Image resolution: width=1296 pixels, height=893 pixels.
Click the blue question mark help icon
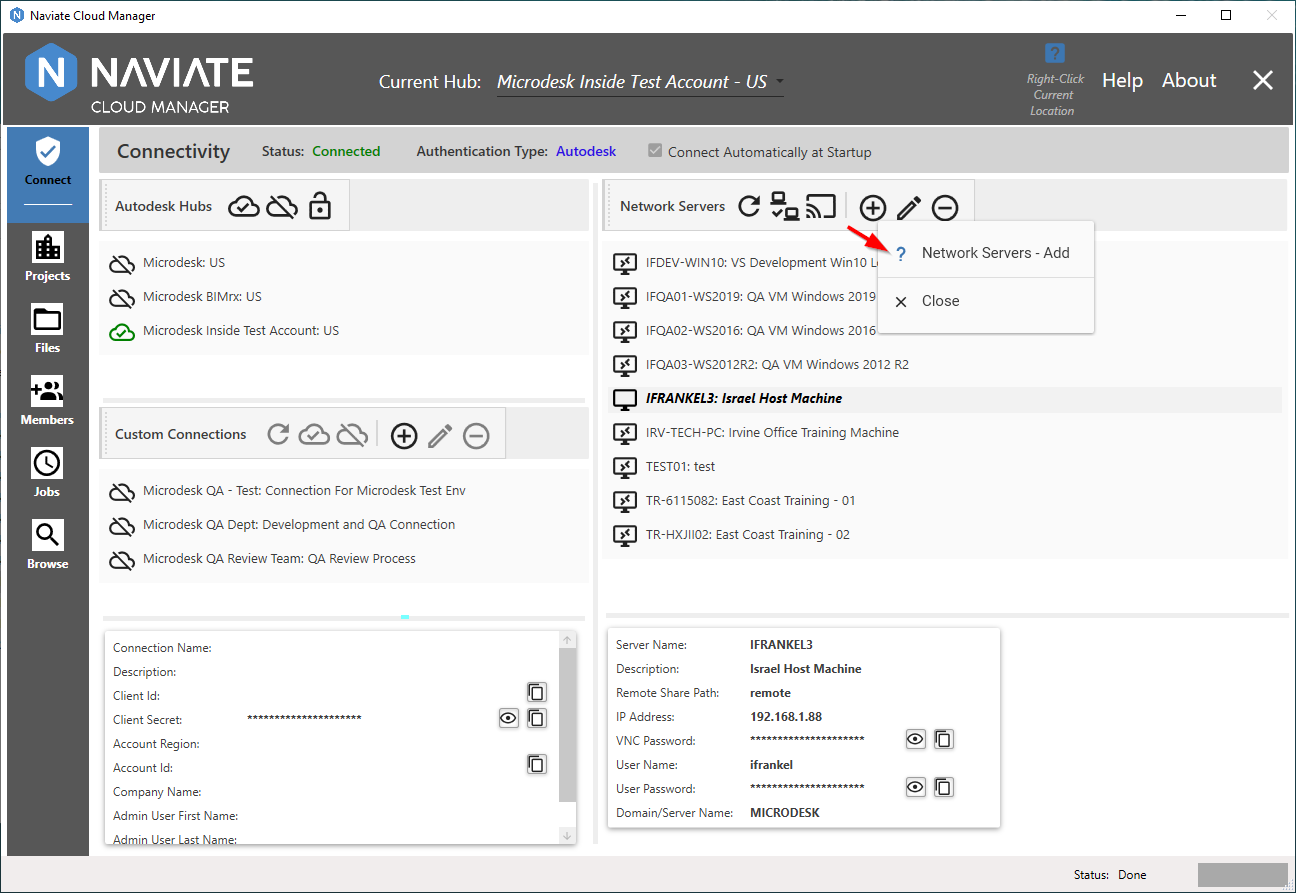1054,53
